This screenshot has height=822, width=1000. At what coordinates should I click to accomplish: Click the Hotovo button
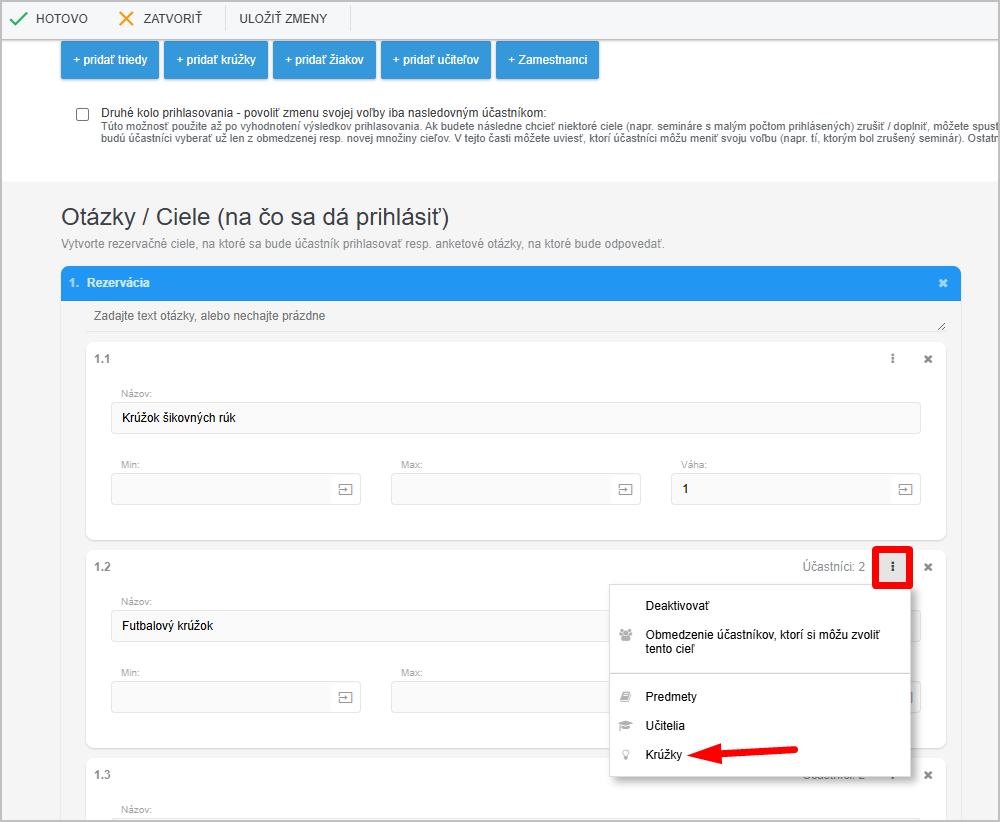tap(49, 19)
